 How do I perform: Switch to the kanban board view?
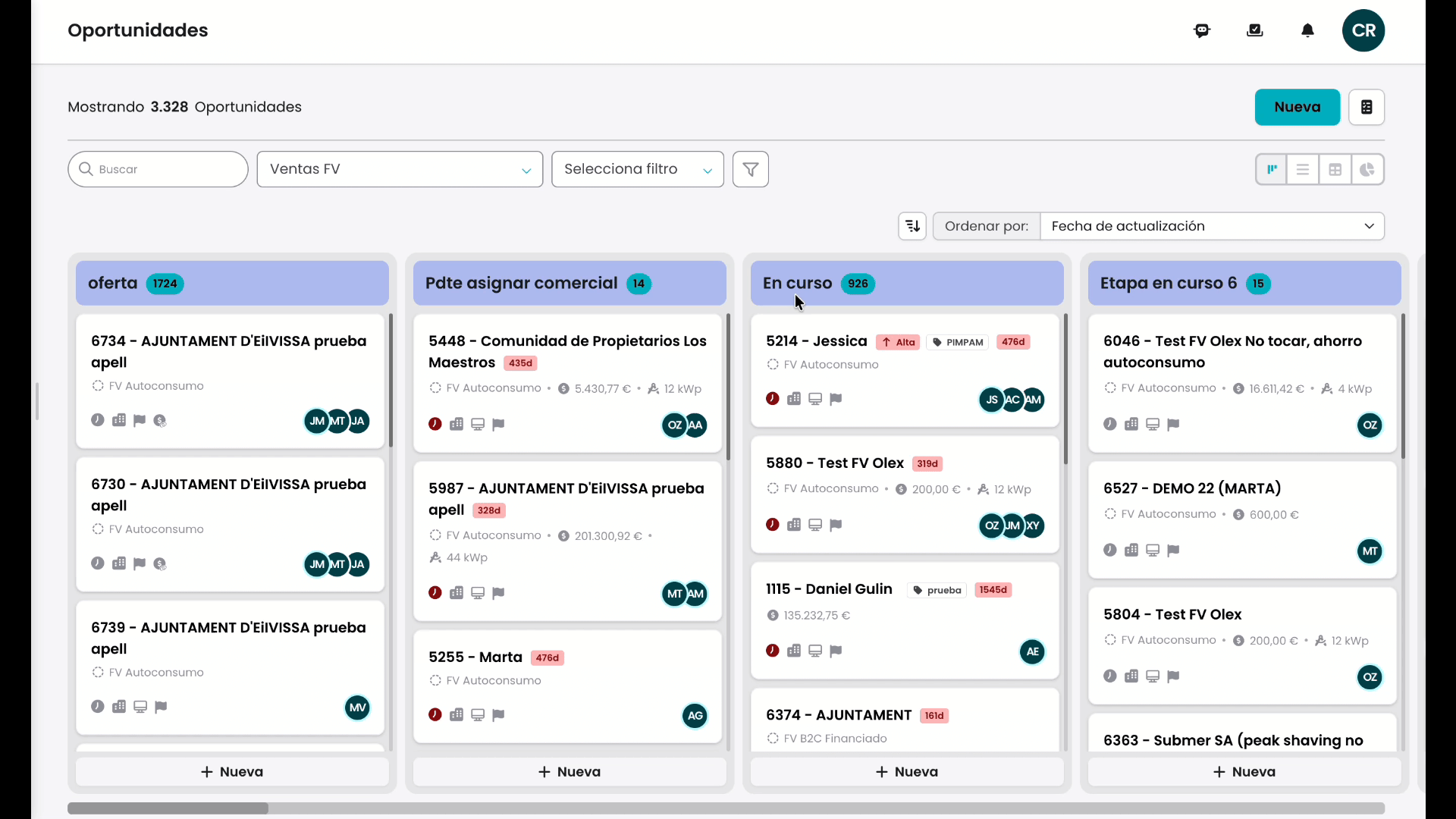coord(1272,169)
